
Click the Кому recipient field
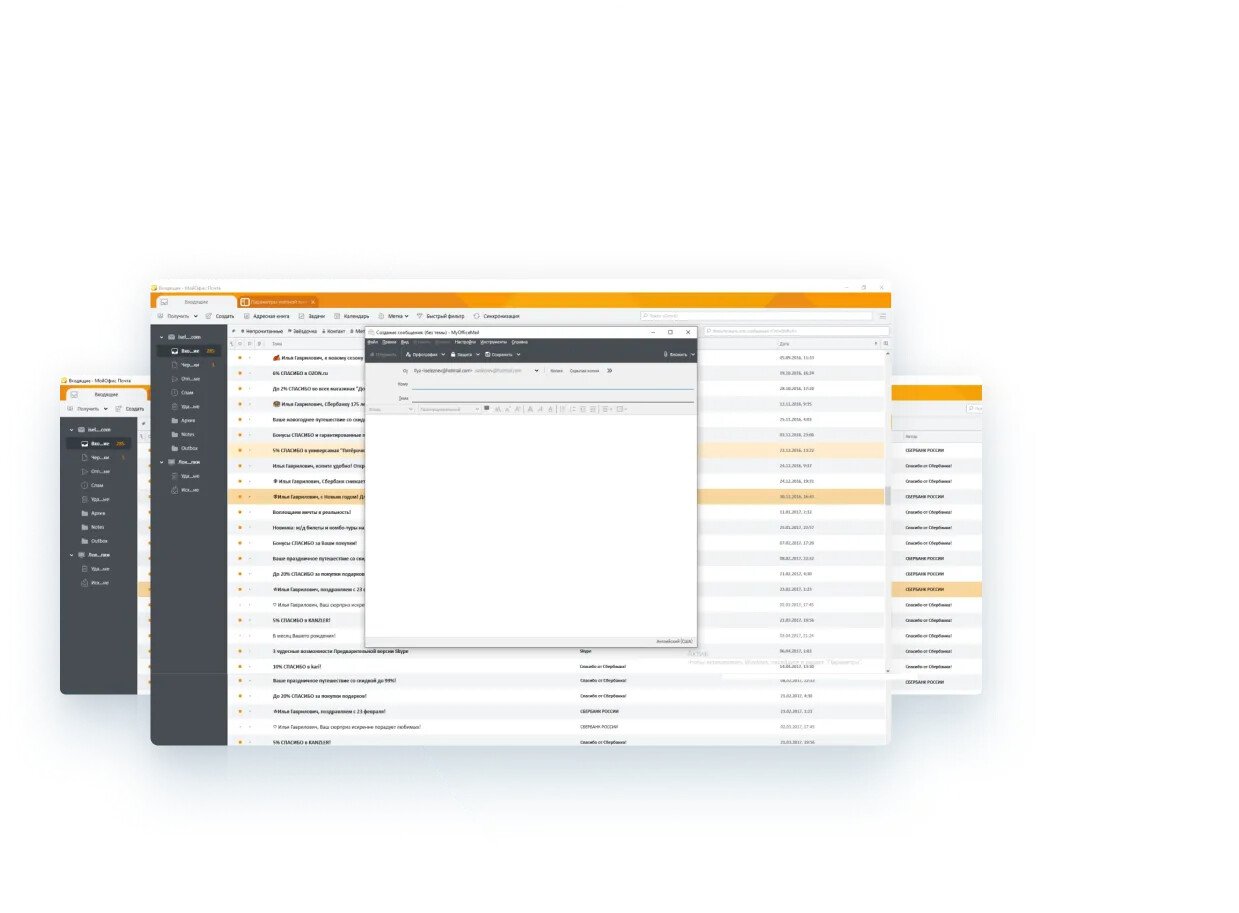point(552,385)
